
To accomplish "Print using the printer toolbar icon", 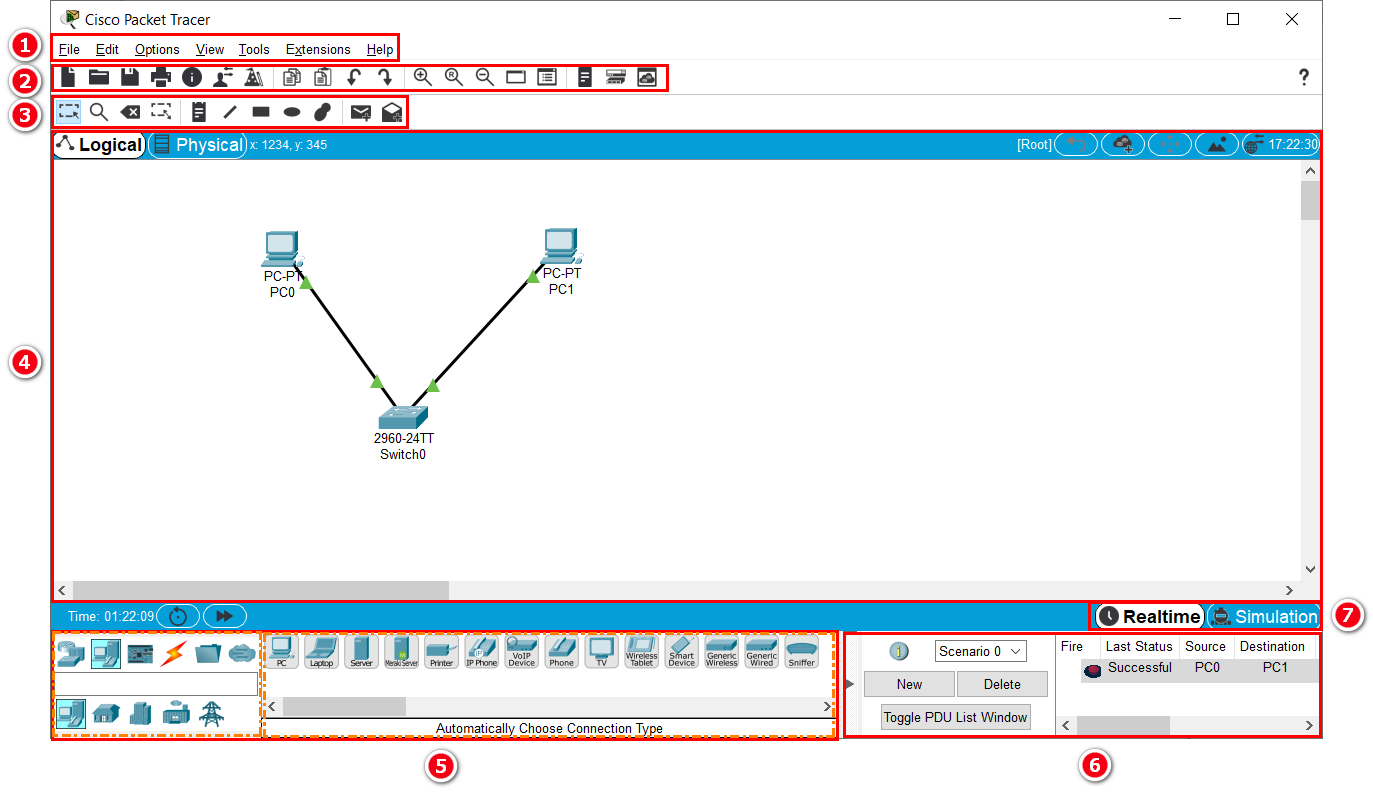I will 161,77.
